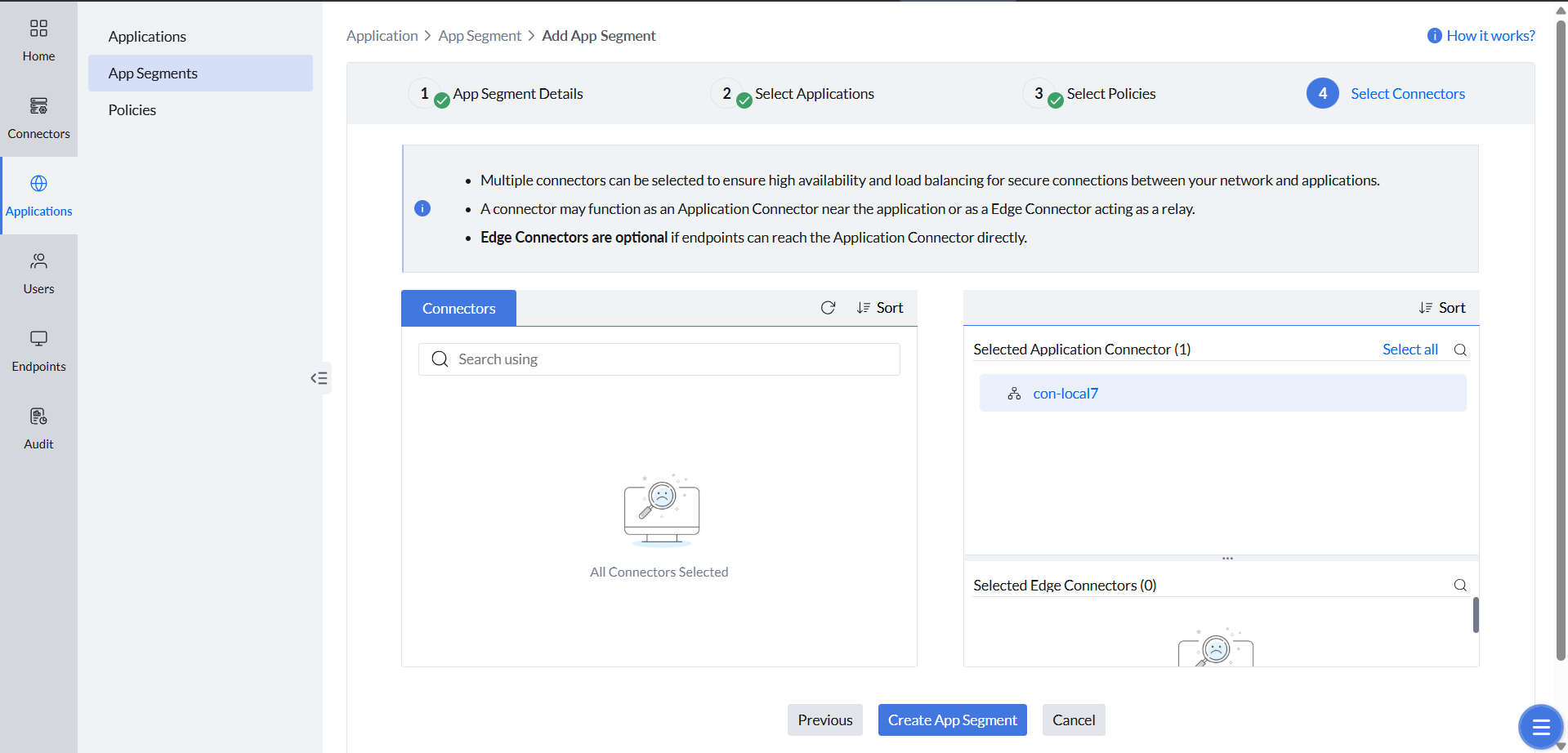
Task: Refresh the Connectors list
Action: [x=828, y=308]
